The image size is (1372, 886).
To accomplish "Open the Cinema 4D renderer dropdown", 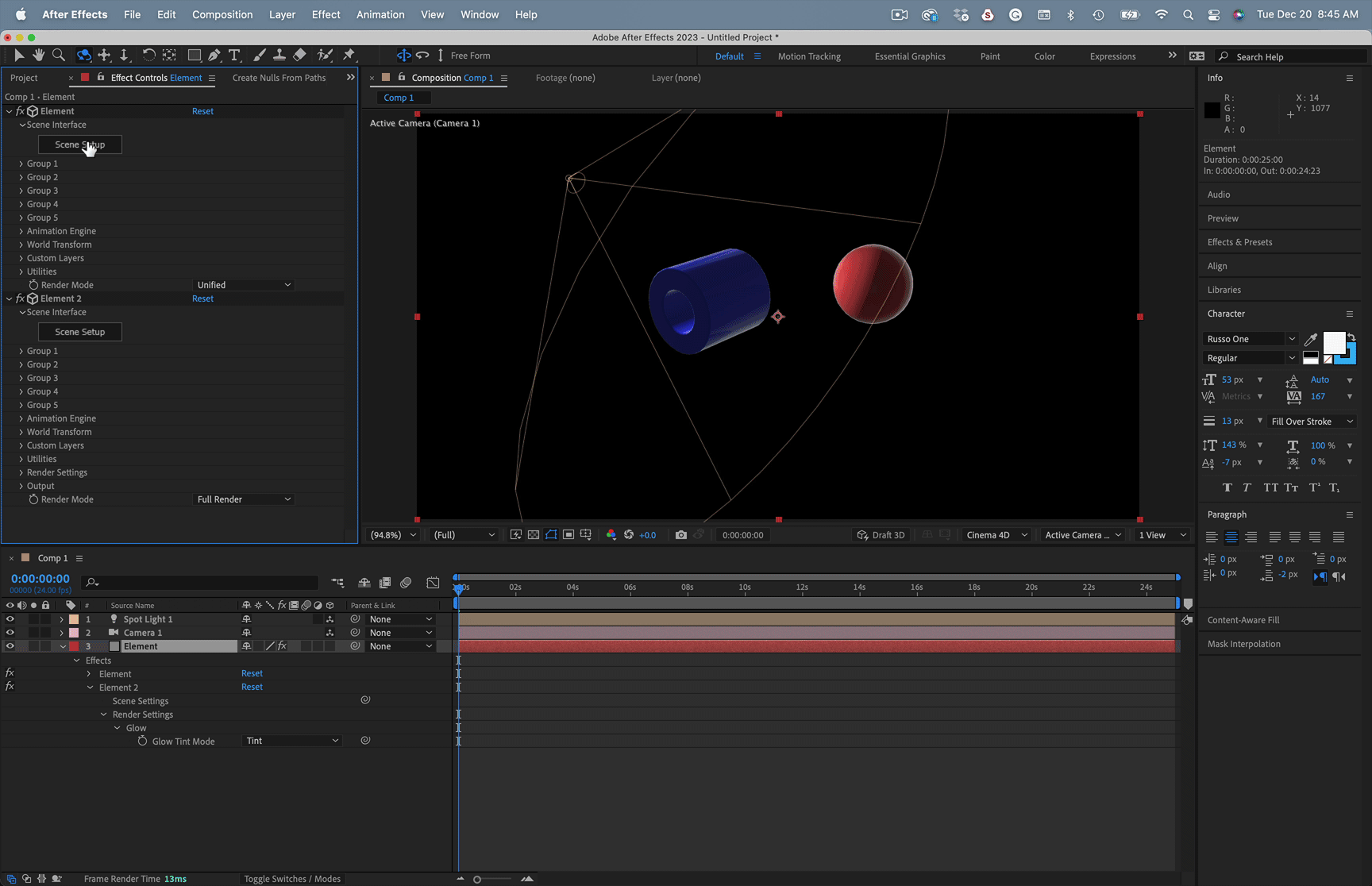I will click(x=996, y=535).
